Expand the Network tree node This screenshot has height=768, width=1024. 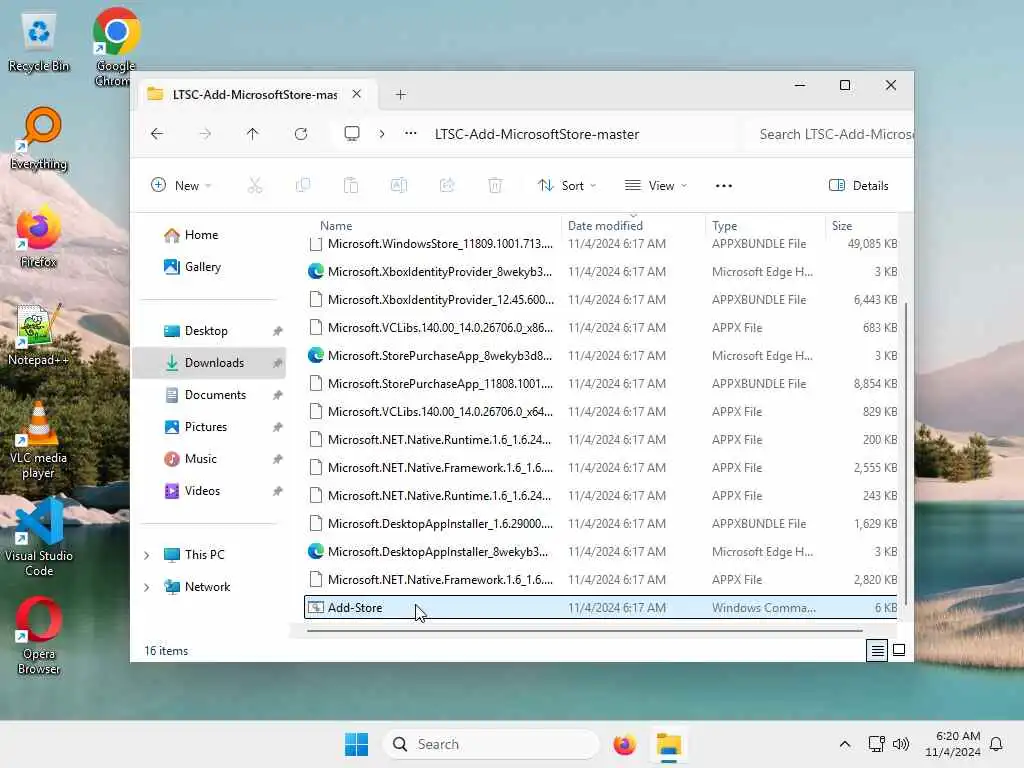point(147,587)
